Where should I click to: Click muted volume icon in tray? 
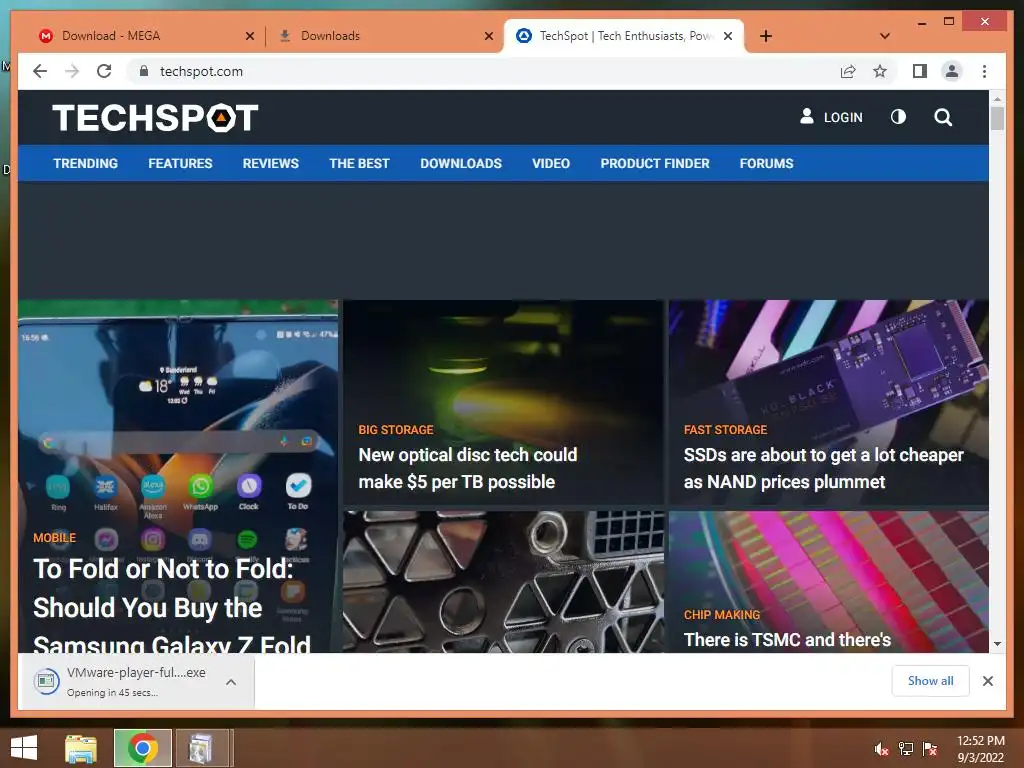(882, 749)
